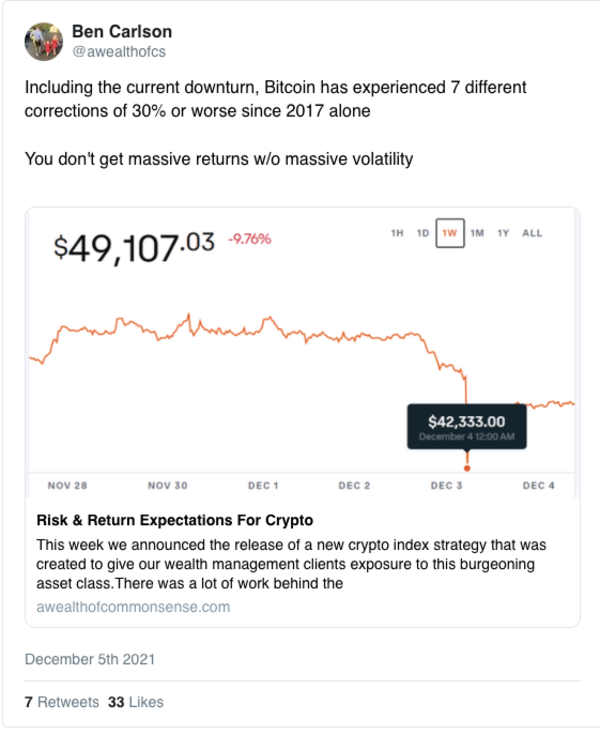Open Ben Carlson's profile avatar
The width and height of the screenshot is (600, 735).
[x=44, y=41]
